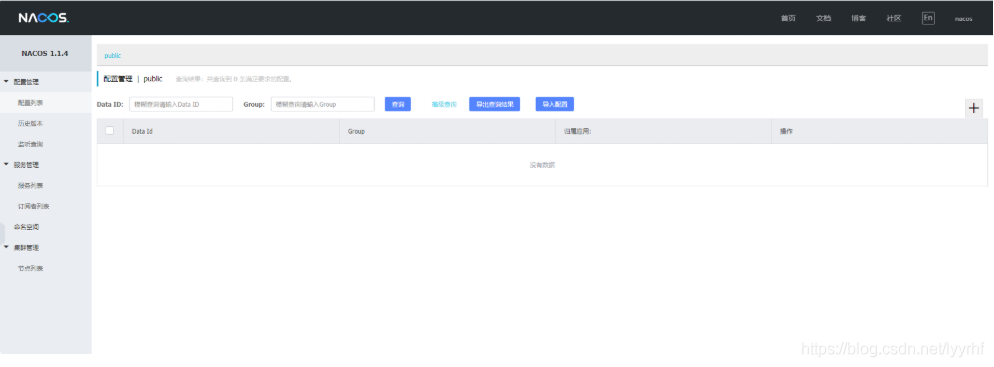The width and height of the screenshot is (994, 367).
Task: Open the 高级查询 link
Action: 444,105
